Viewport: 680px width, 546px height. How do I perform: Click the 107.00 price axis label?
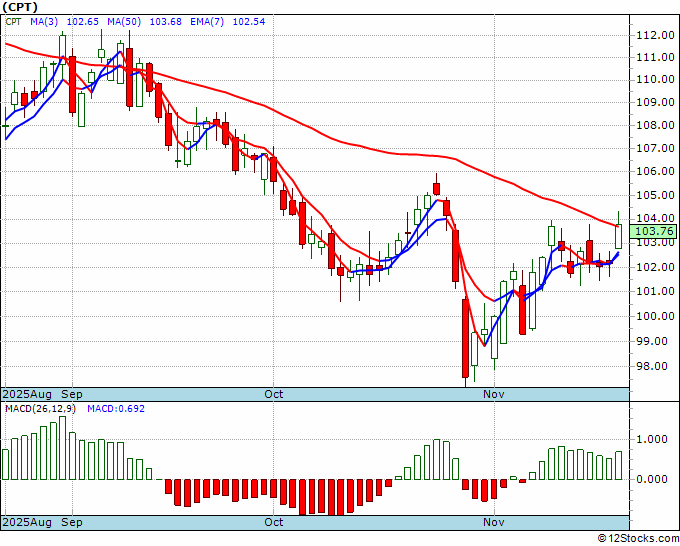[654, 148]
